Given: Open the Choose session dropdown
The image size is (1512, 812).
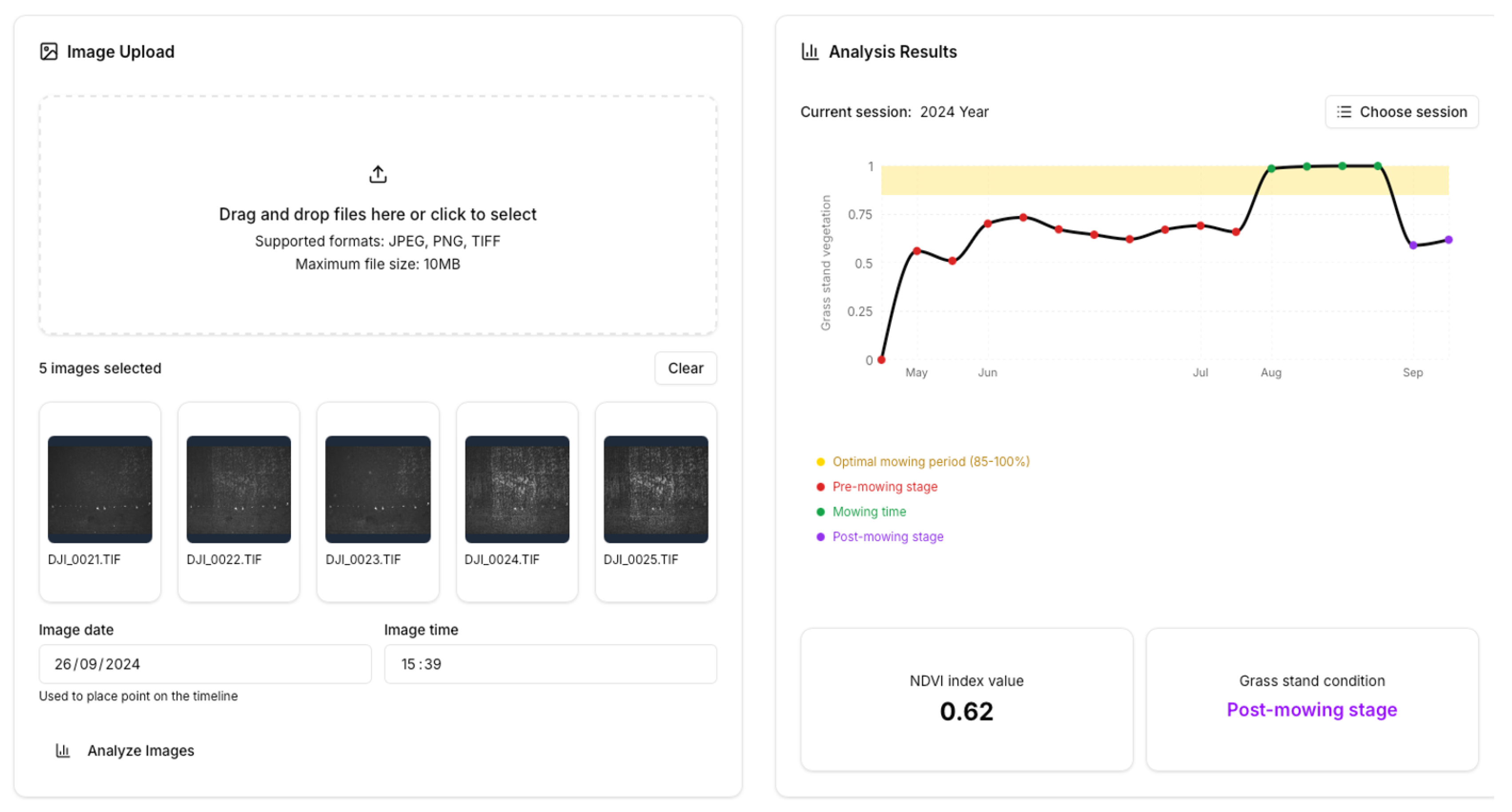Looking at the screenshot, I should (x=1401, y=112).
